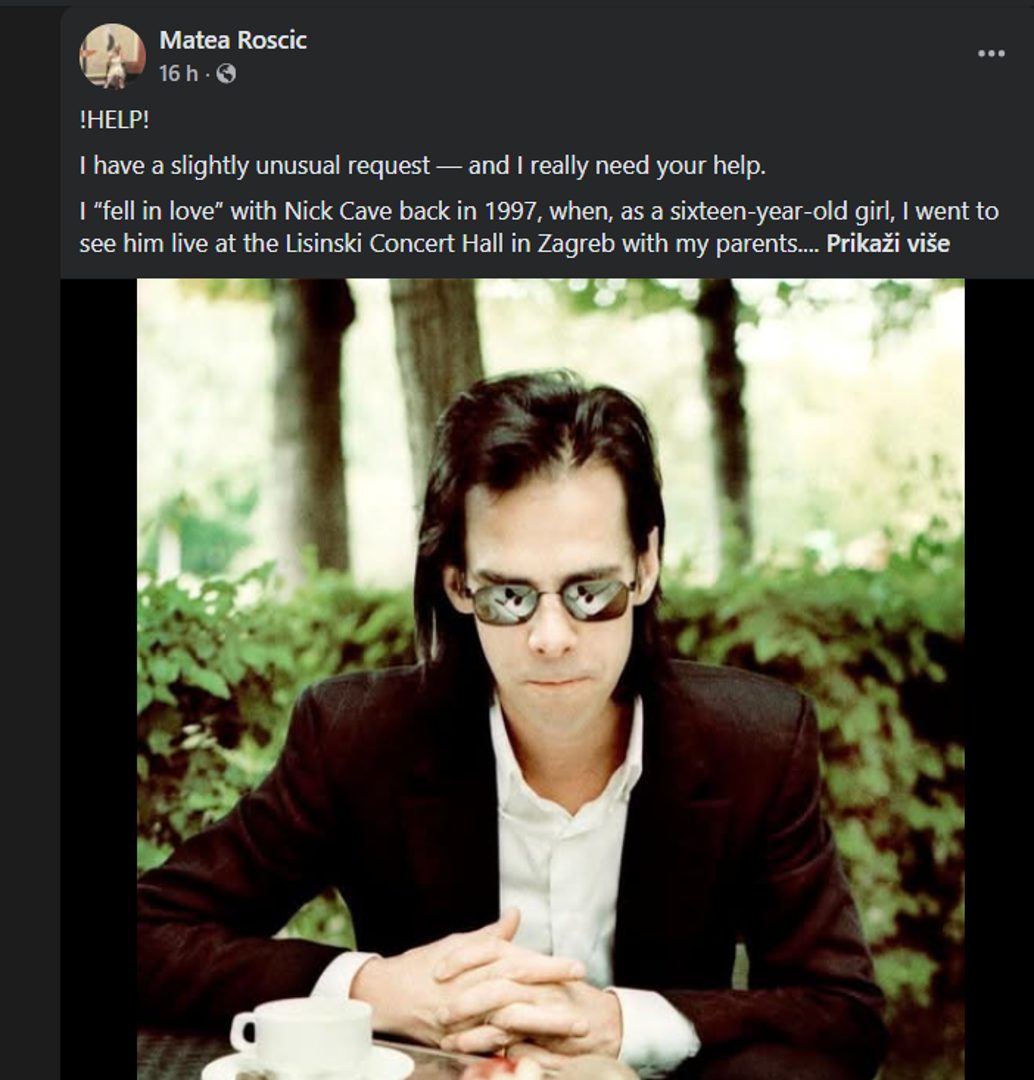
Task: Click the black bar left of the photo
Action: 99,679
